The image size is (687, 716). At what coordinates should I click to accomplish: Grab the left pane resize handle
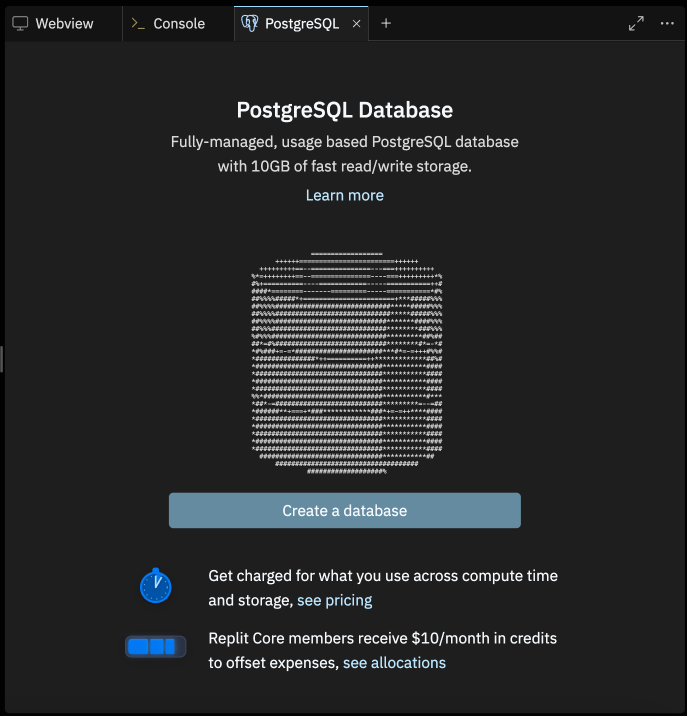(2, 358)
